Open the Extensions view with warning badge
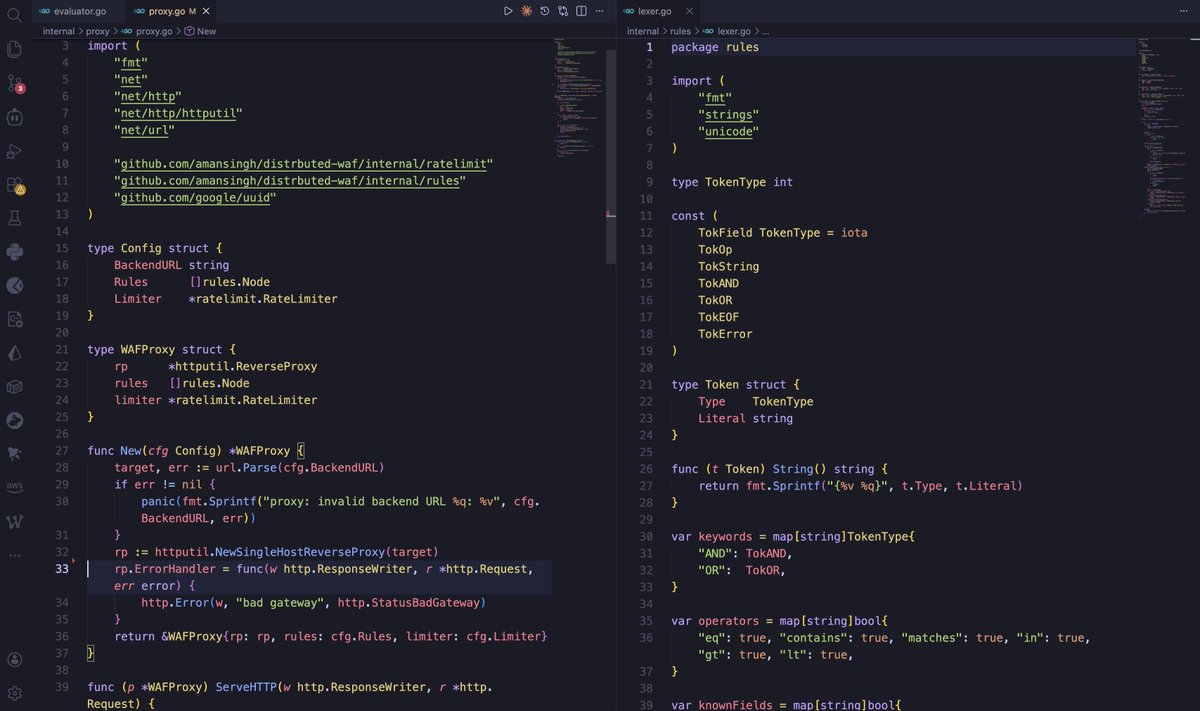Screen dimensions: 1200x711 [15, 185]
